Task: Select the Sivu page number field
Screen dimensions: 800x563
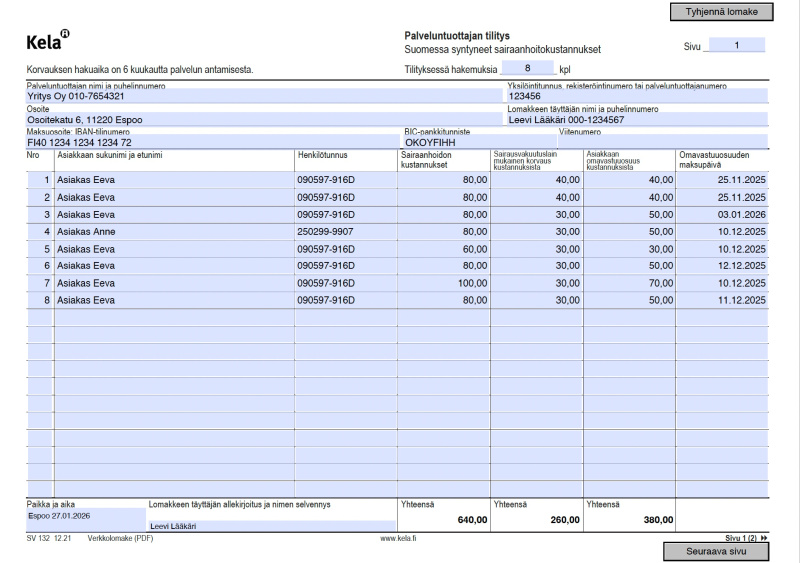Action: (x=735, y=45)
